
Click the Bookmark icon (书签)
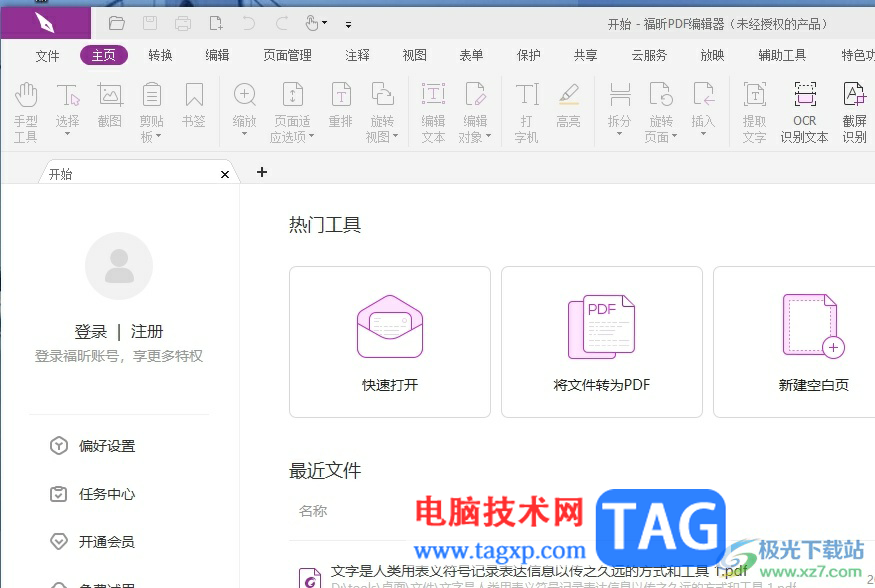tap(194, 105)
